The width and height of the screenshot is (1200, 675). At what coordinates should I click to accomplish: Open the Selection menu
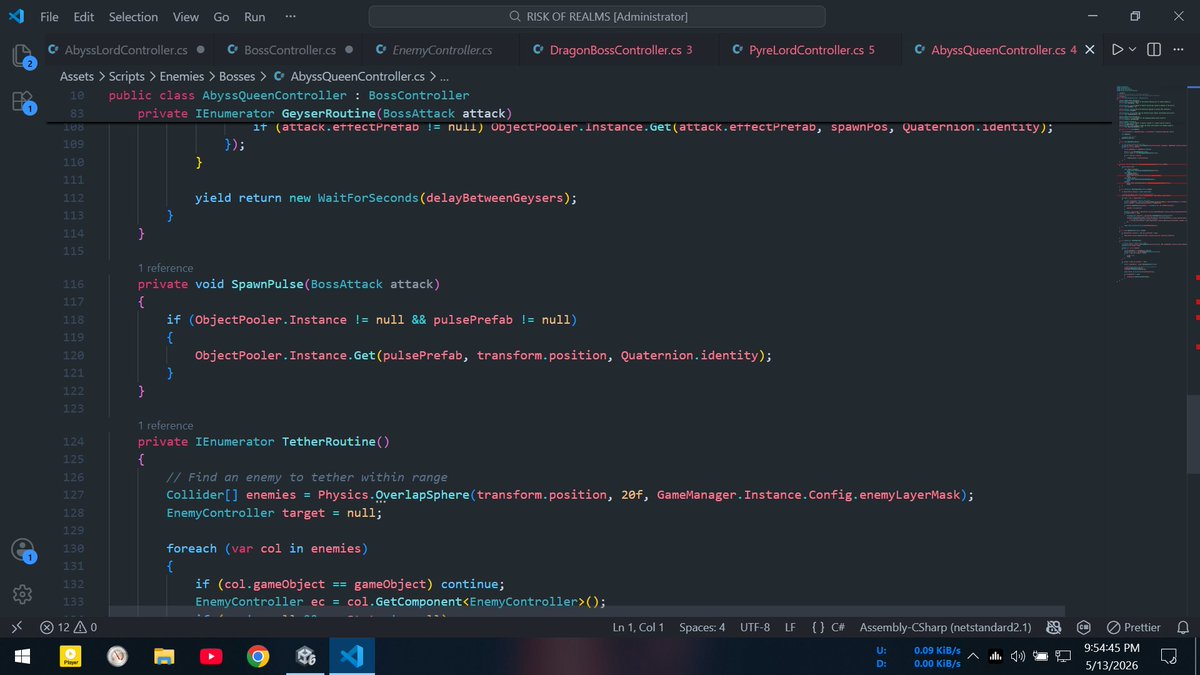tap(133, 16)
